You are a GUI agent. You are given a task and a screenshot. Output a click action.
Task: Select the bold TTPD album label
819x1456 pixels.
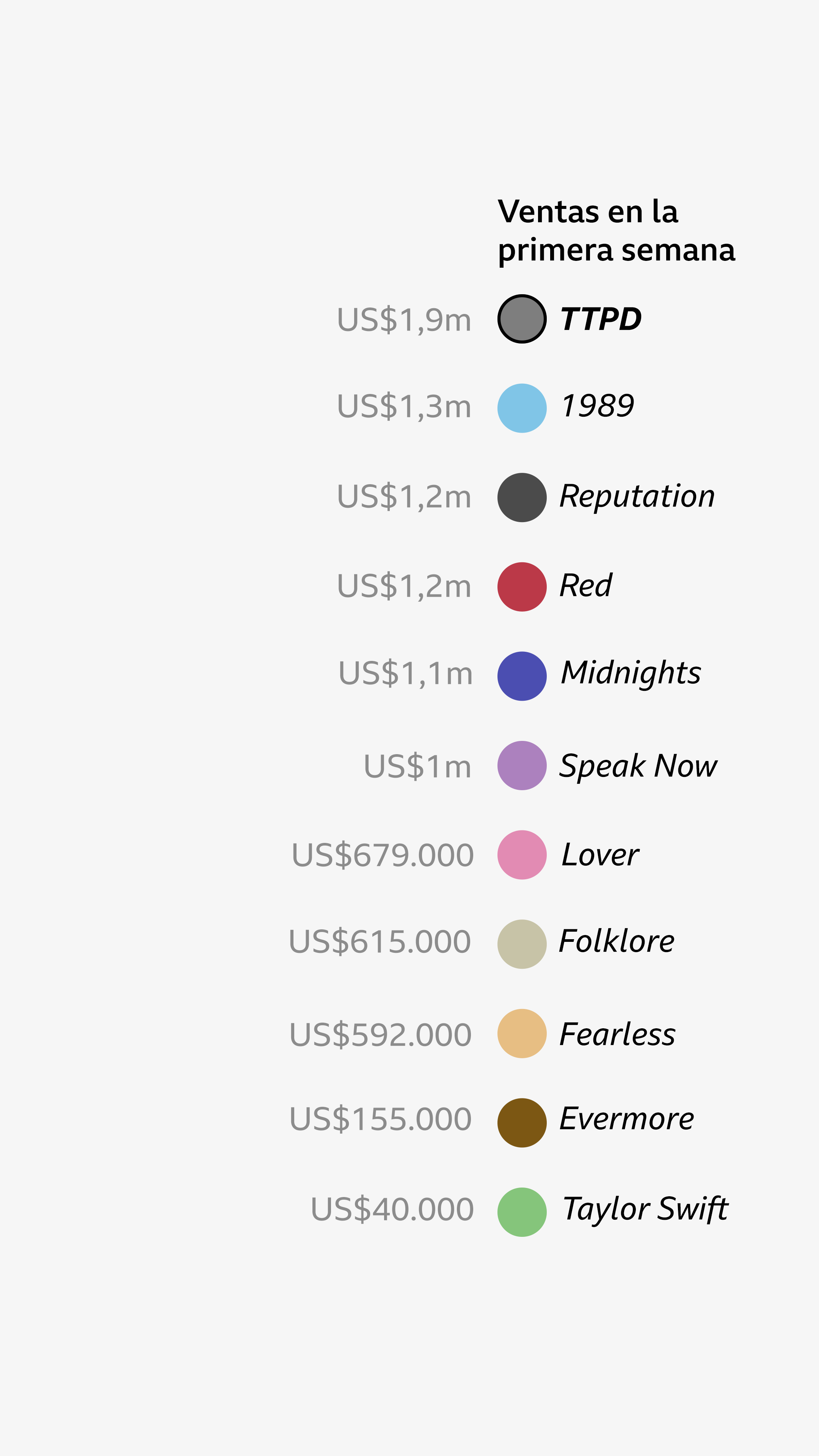(x=600, y=319)
